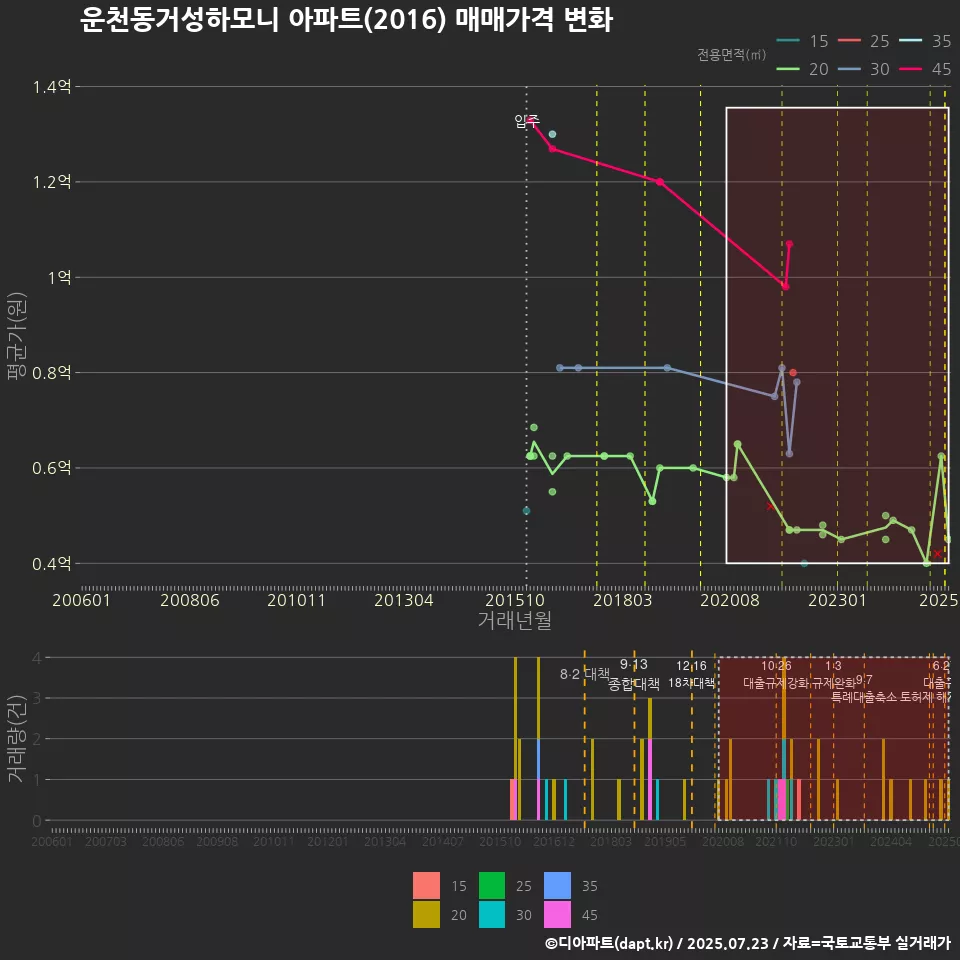Click the 0.6억 y-axis label
The height and width of the screenshot is (960, 960).
(x=52, y=468)
